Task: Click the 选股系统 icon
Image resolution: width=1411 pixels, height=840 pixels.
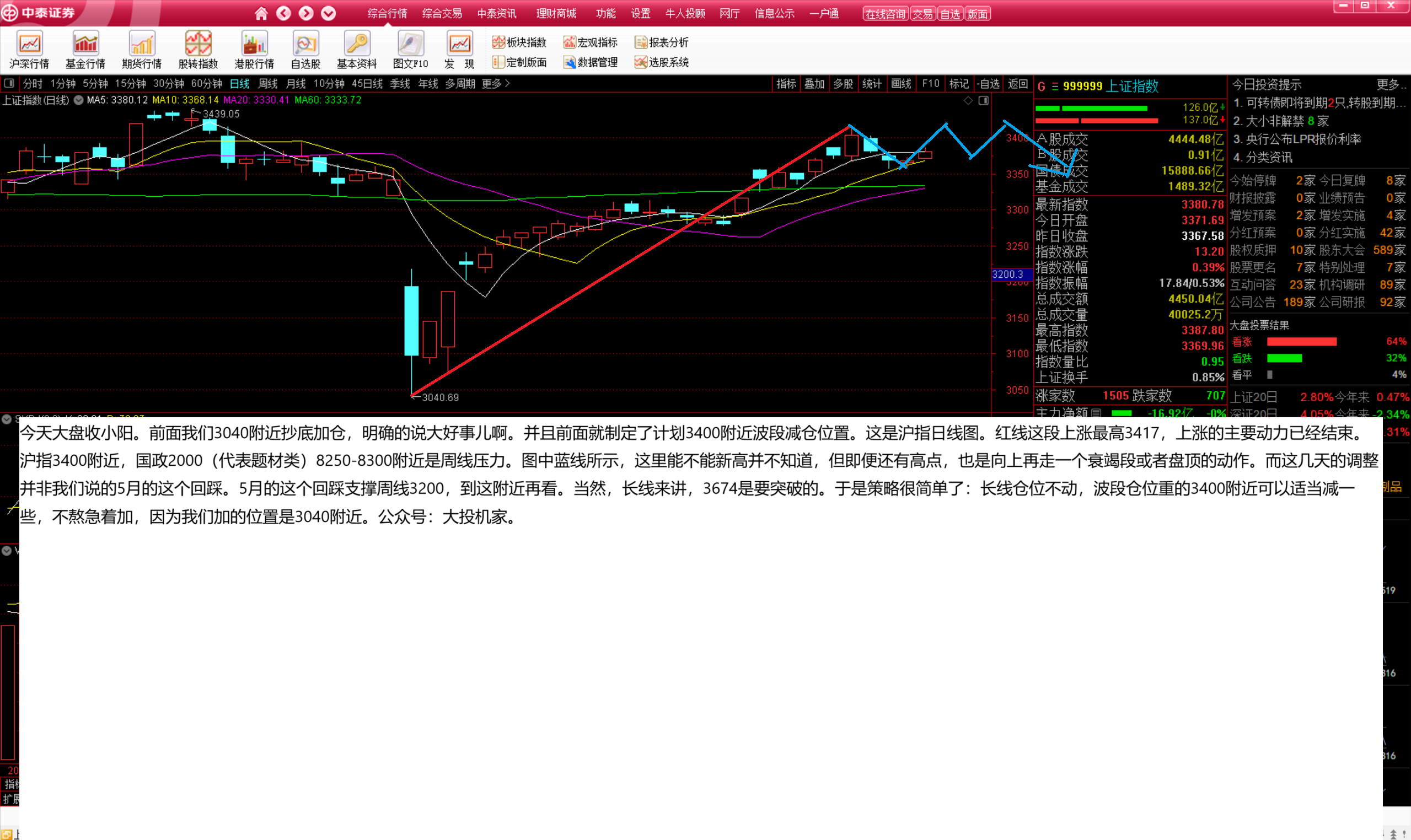Action: point(640,62)
